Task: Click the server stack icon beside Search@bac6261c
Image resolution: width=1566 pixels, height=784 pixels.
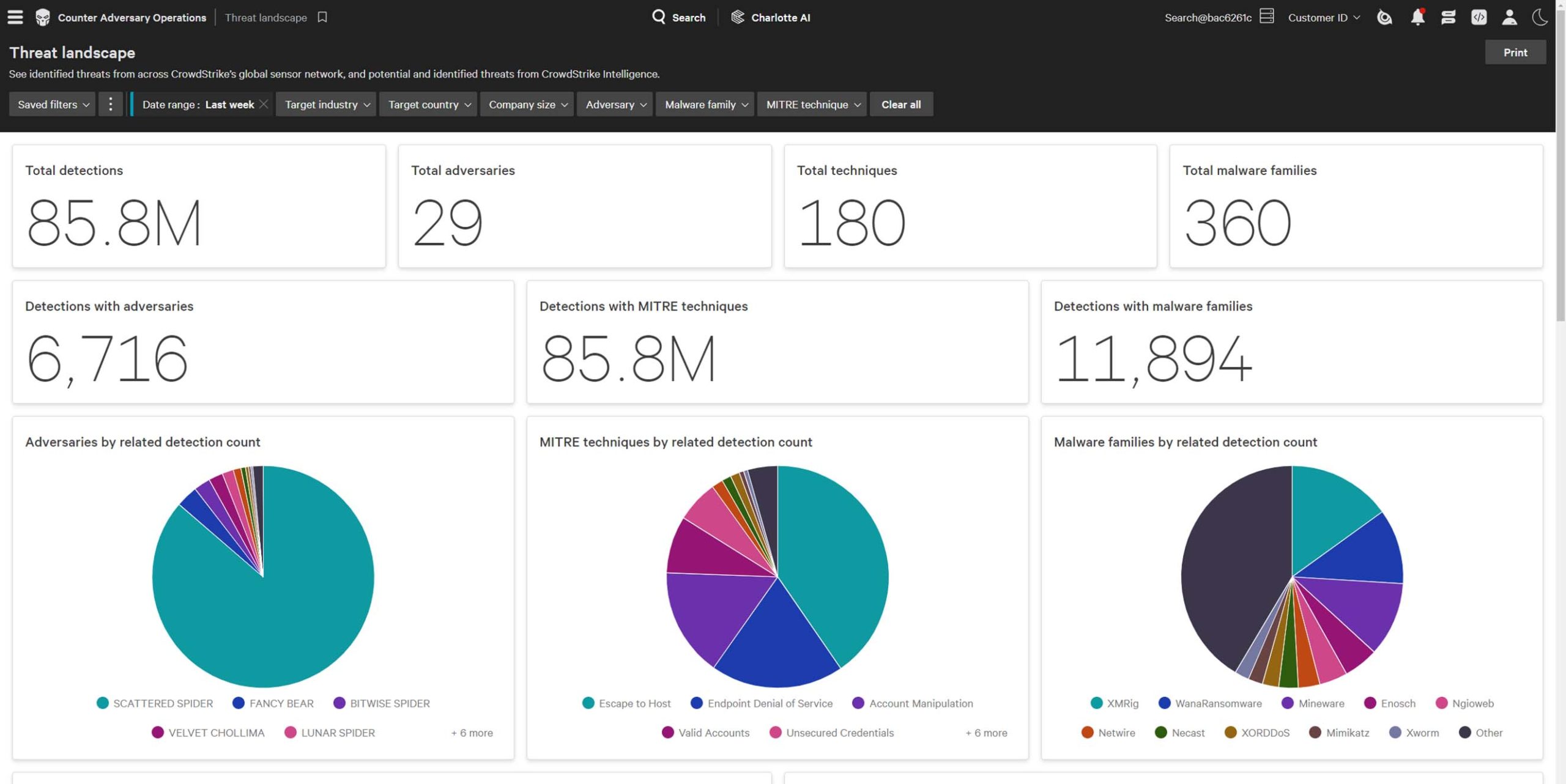Action: pyautogui.click(x=1267, y=17)
